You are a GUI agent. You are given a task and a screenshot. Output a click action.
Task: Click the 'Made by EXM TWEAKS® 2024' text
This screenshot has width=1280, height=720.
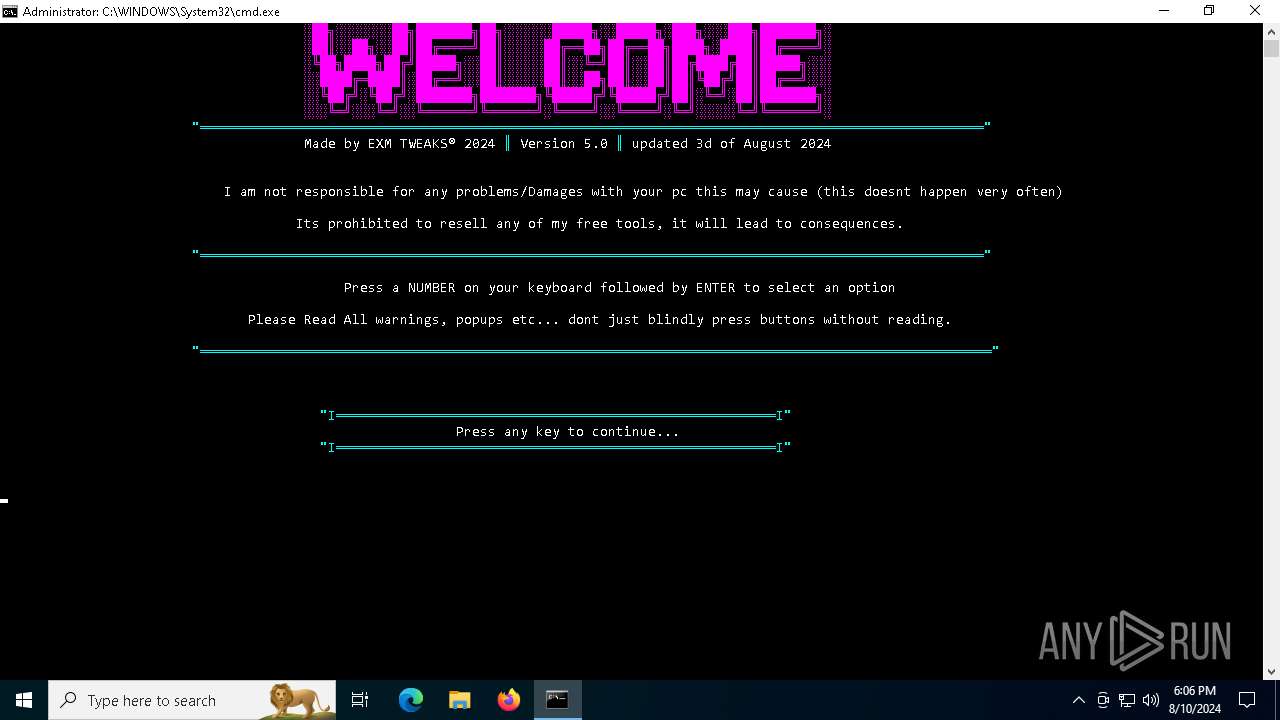point(399,143)
